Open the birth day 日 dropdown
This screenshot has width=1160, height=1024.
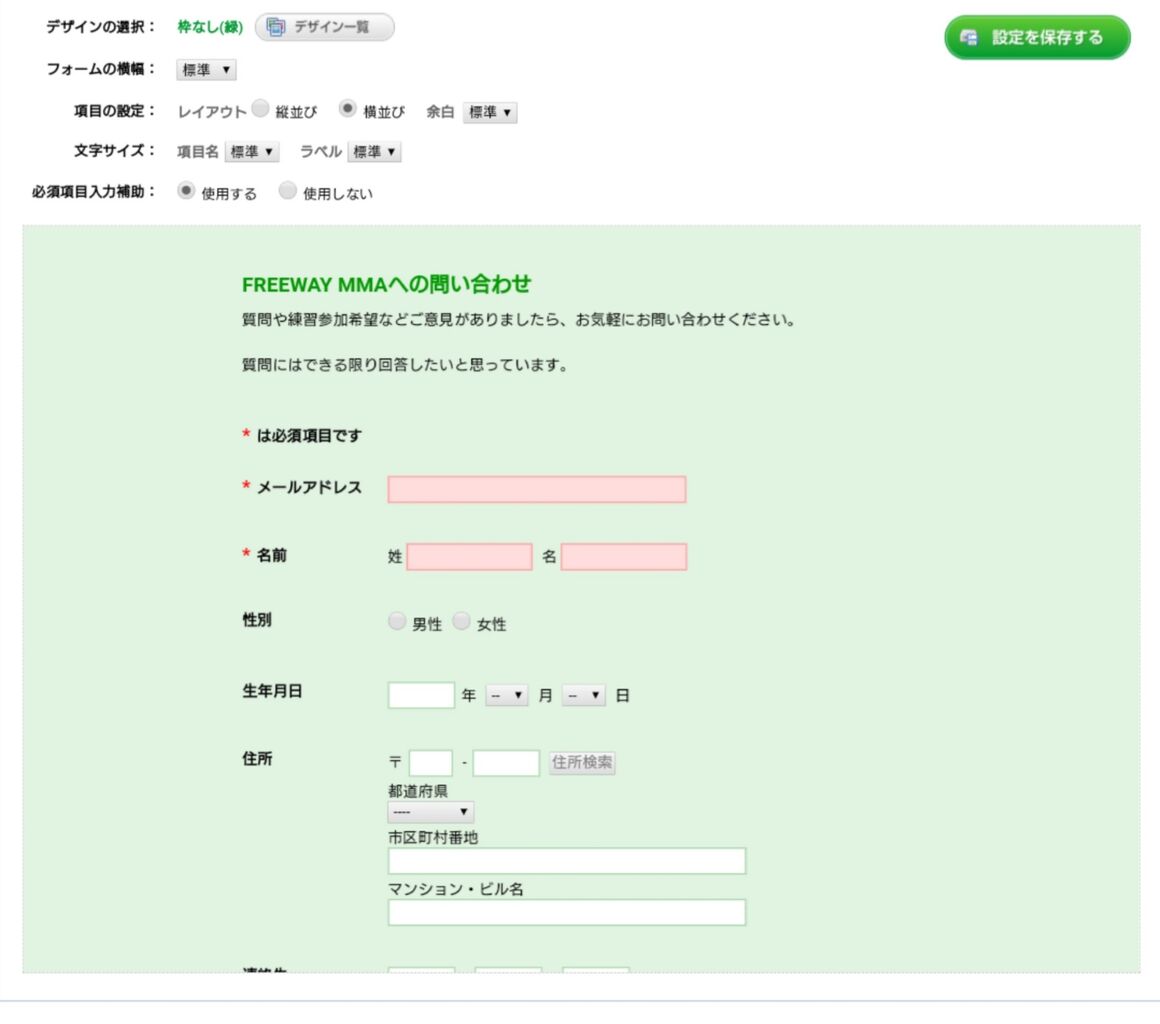coord(584,695)
